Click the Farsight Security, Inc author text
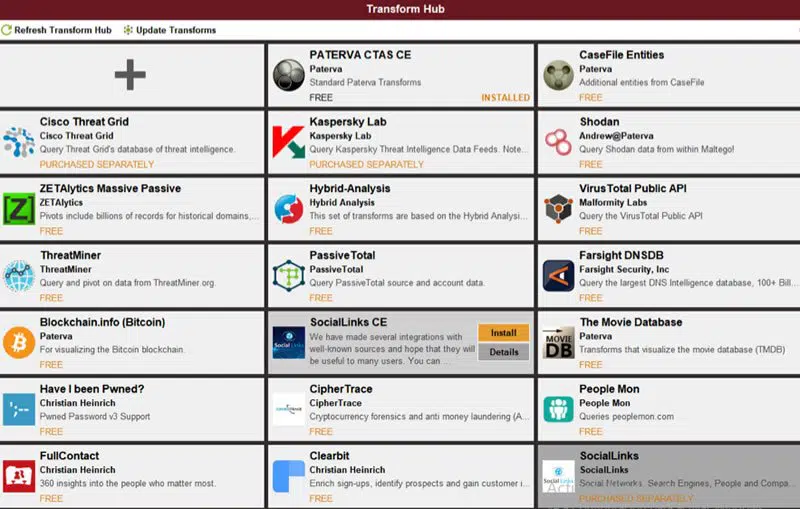 [624, 269]
